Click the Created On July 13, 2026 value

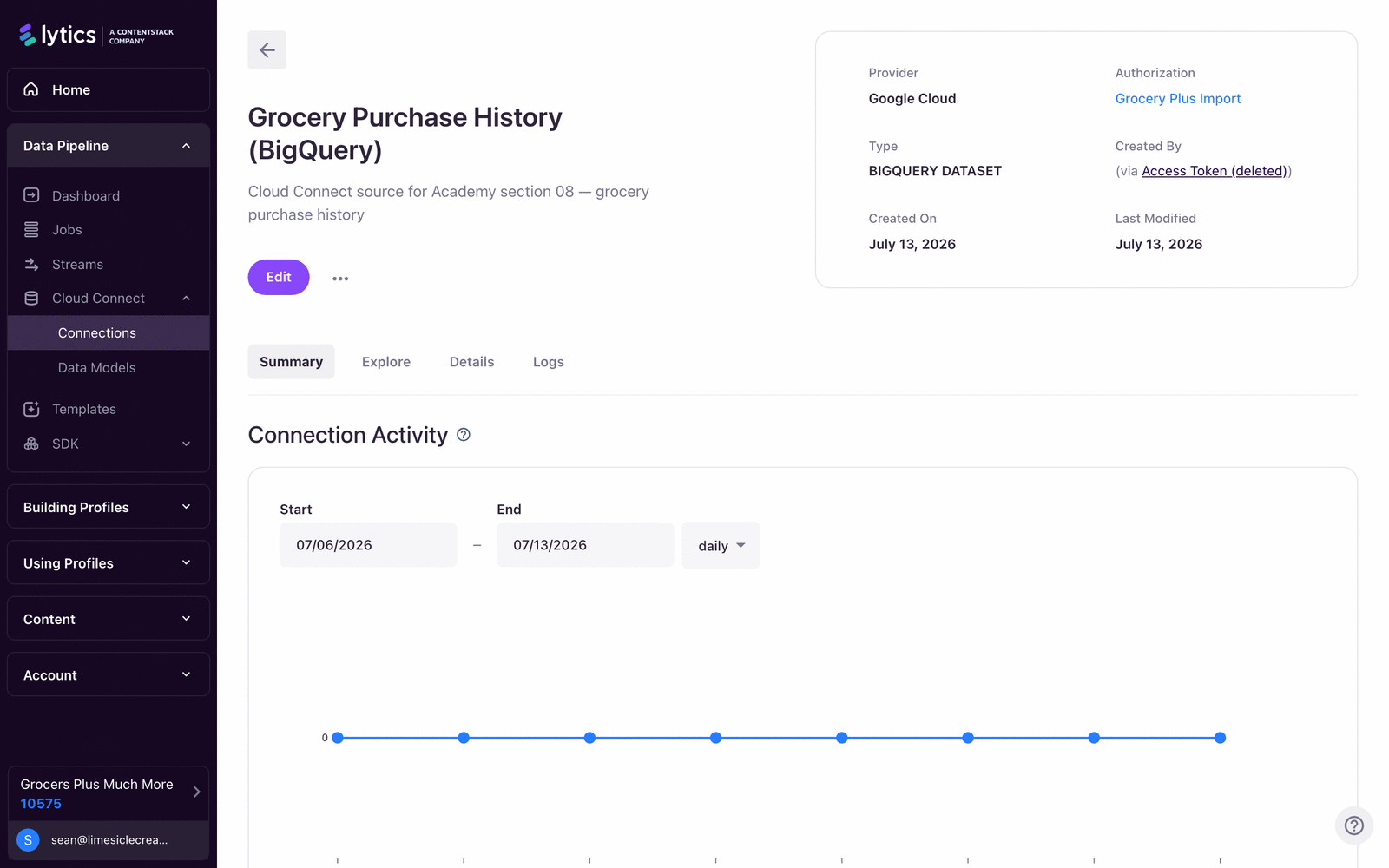click(x=912, y=244)
